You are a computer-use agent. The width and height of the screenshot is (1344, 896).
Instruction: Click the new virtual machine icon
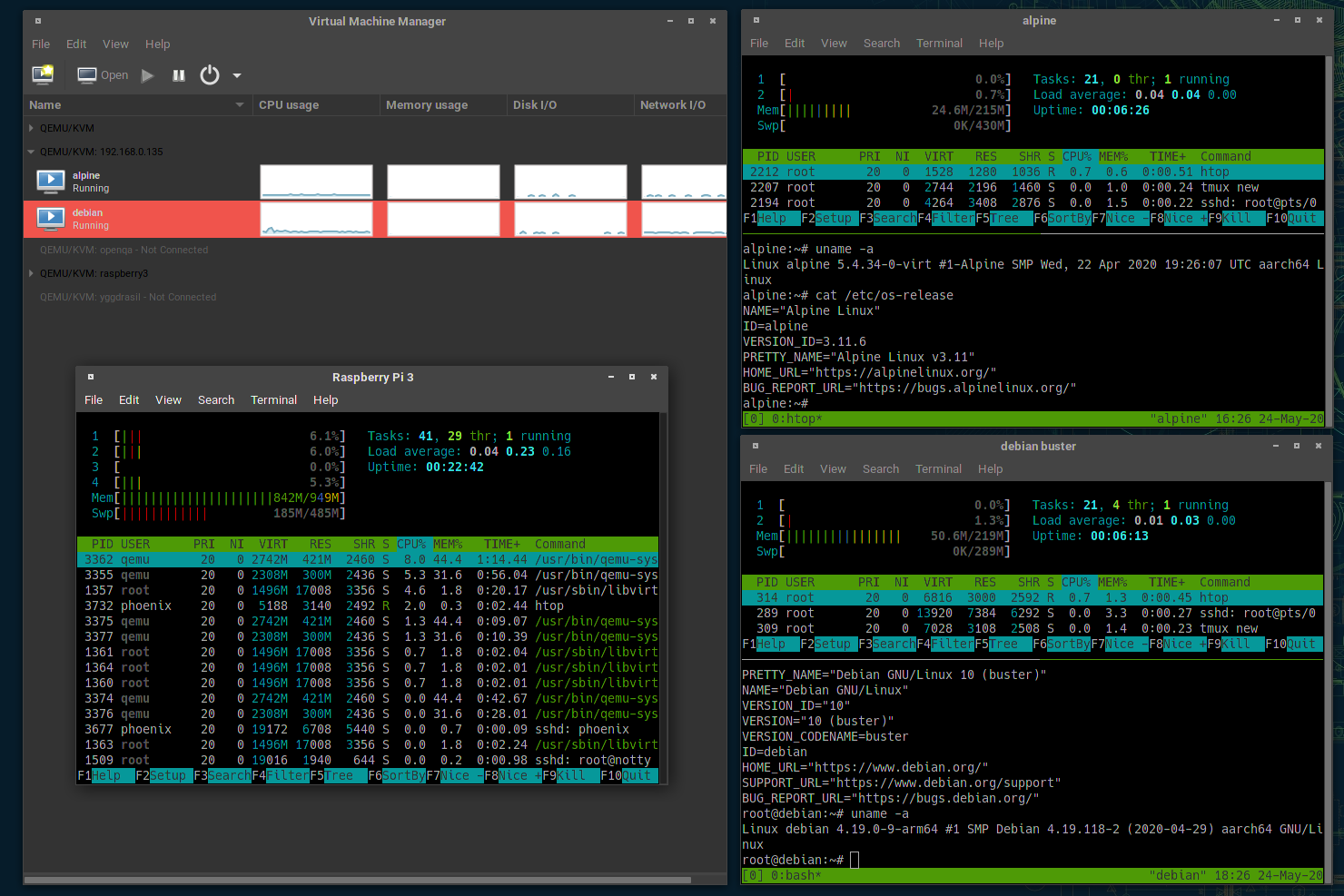[x=43, y=74]
